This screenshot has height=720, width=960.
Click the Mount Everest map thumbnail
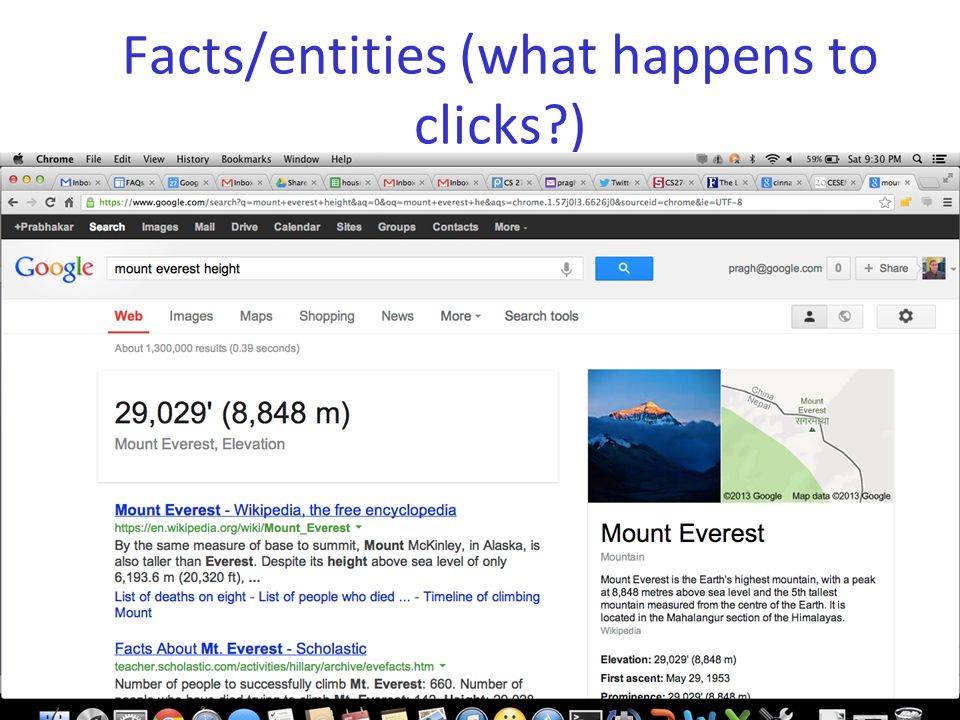[808, 436]
